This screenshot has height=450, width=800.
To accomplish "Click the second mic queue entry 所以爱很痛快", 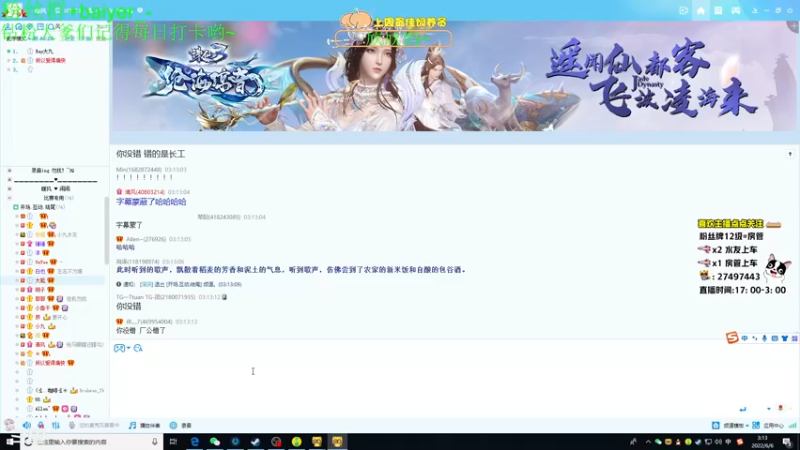I will tap(51, 61).
